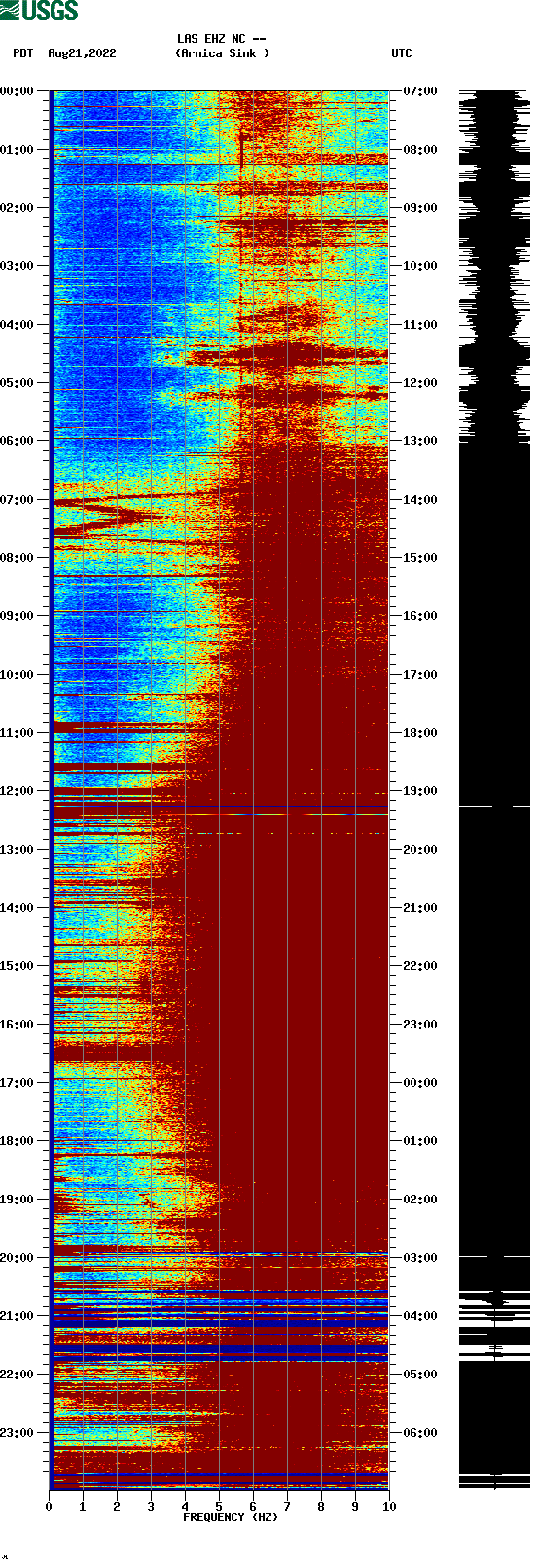This screenshot has width=537, height=1568.
Task: Click the 08:00 UTC time label
Action: click(x=419, y=150)
